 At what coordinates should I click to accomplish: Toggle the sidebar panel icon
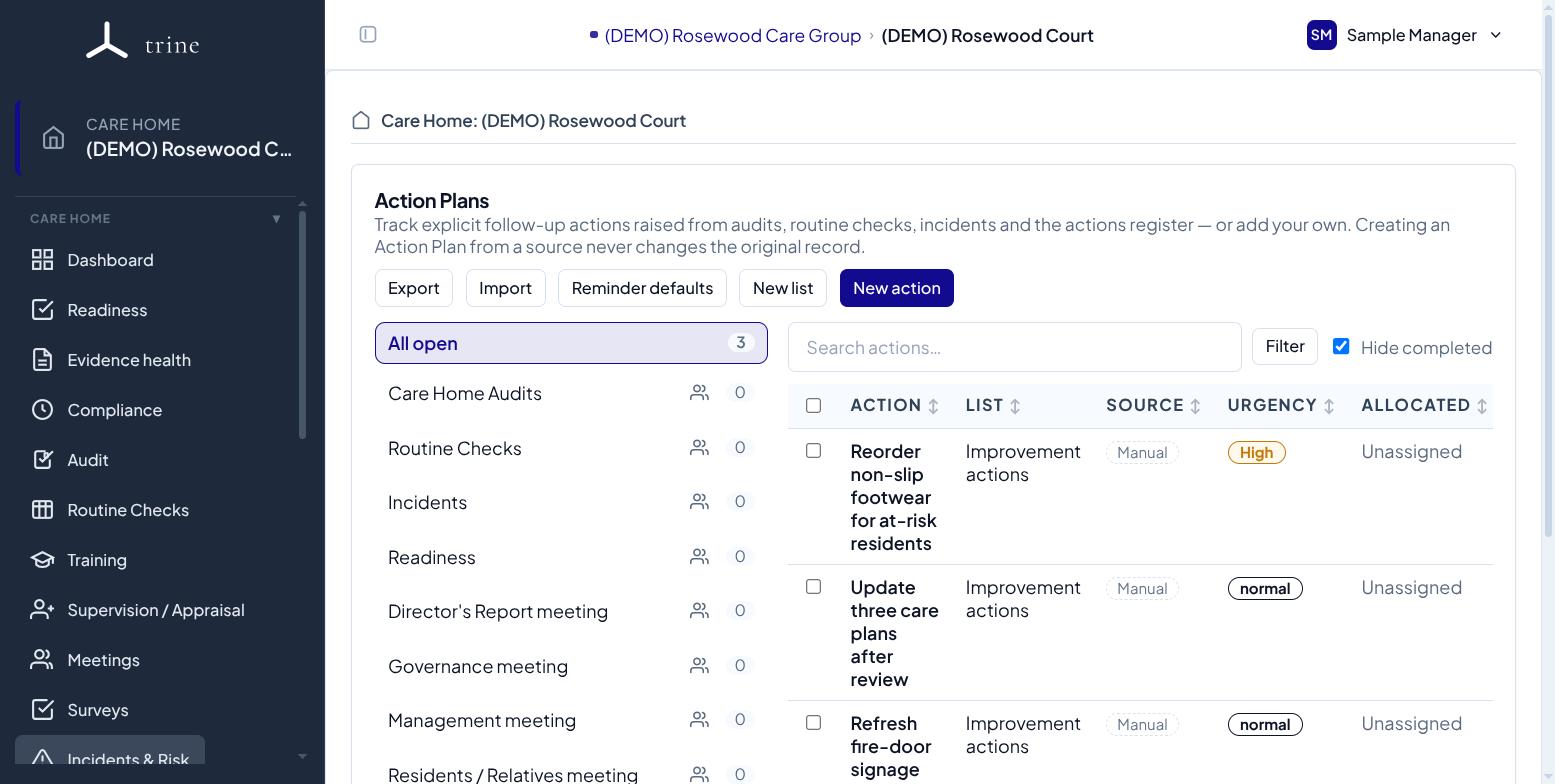(368, 35)
